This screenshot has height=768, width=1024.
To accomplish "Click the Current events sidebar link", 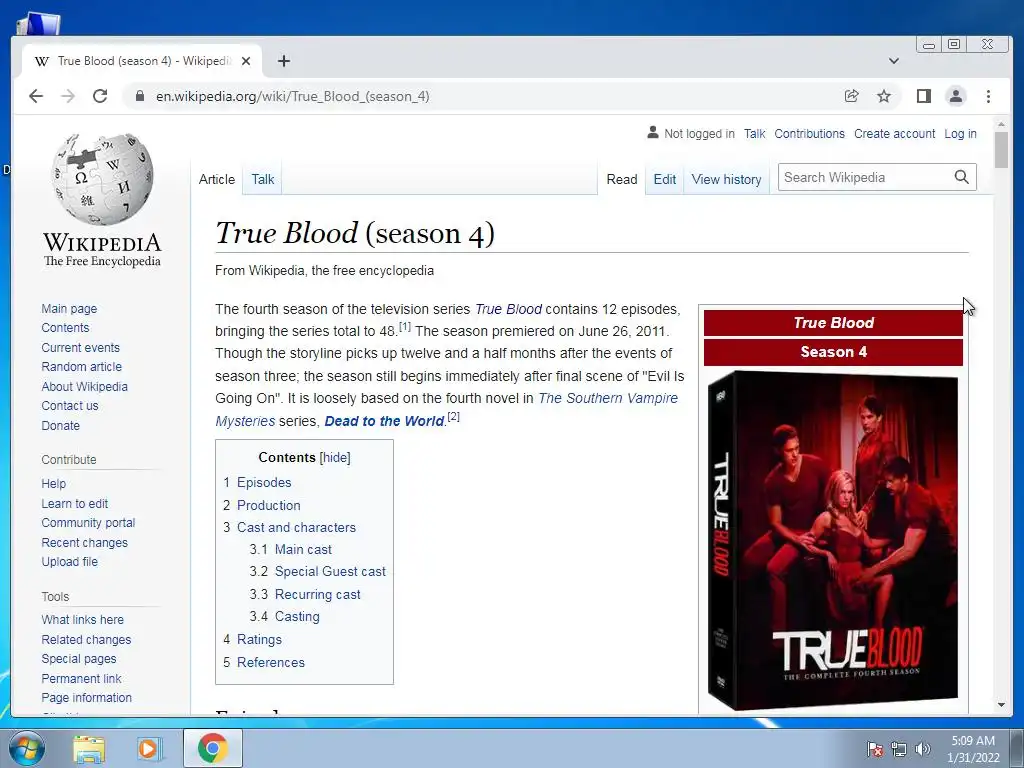I will (80, 347).
